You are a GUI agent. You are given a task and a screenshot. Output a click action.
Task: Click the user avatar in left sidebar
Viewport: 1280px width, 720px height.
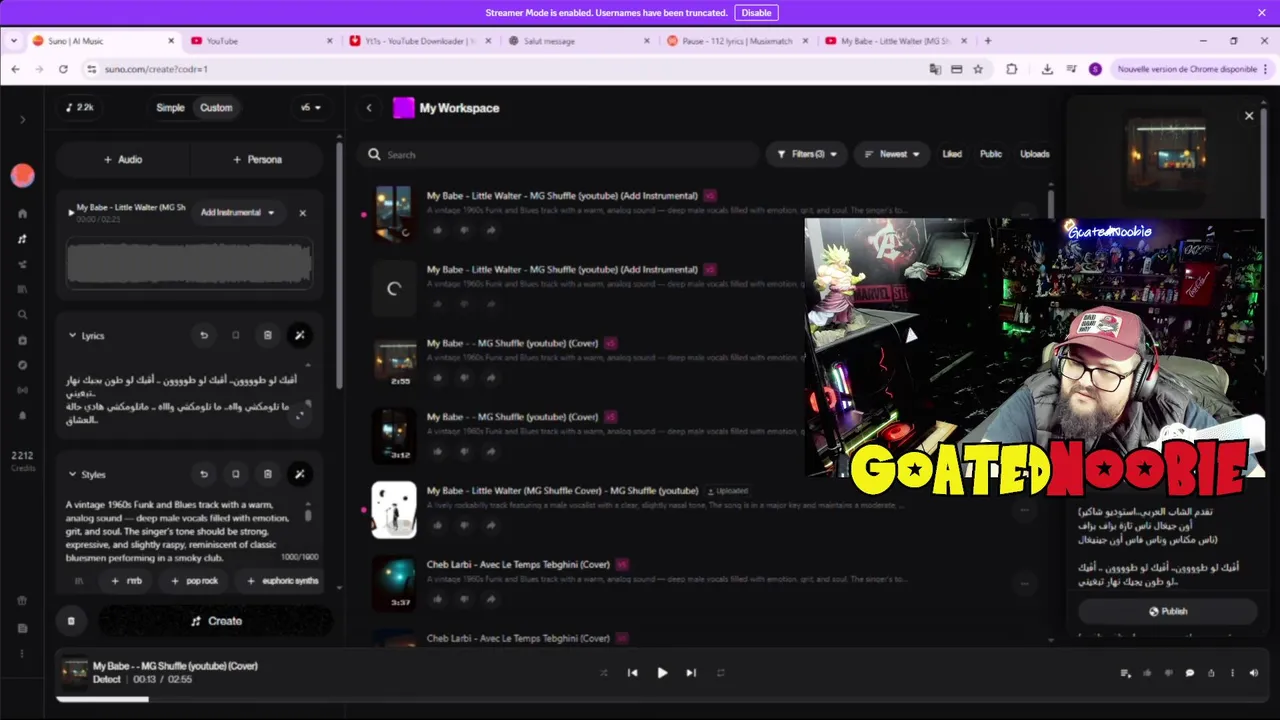coord(22,176)
